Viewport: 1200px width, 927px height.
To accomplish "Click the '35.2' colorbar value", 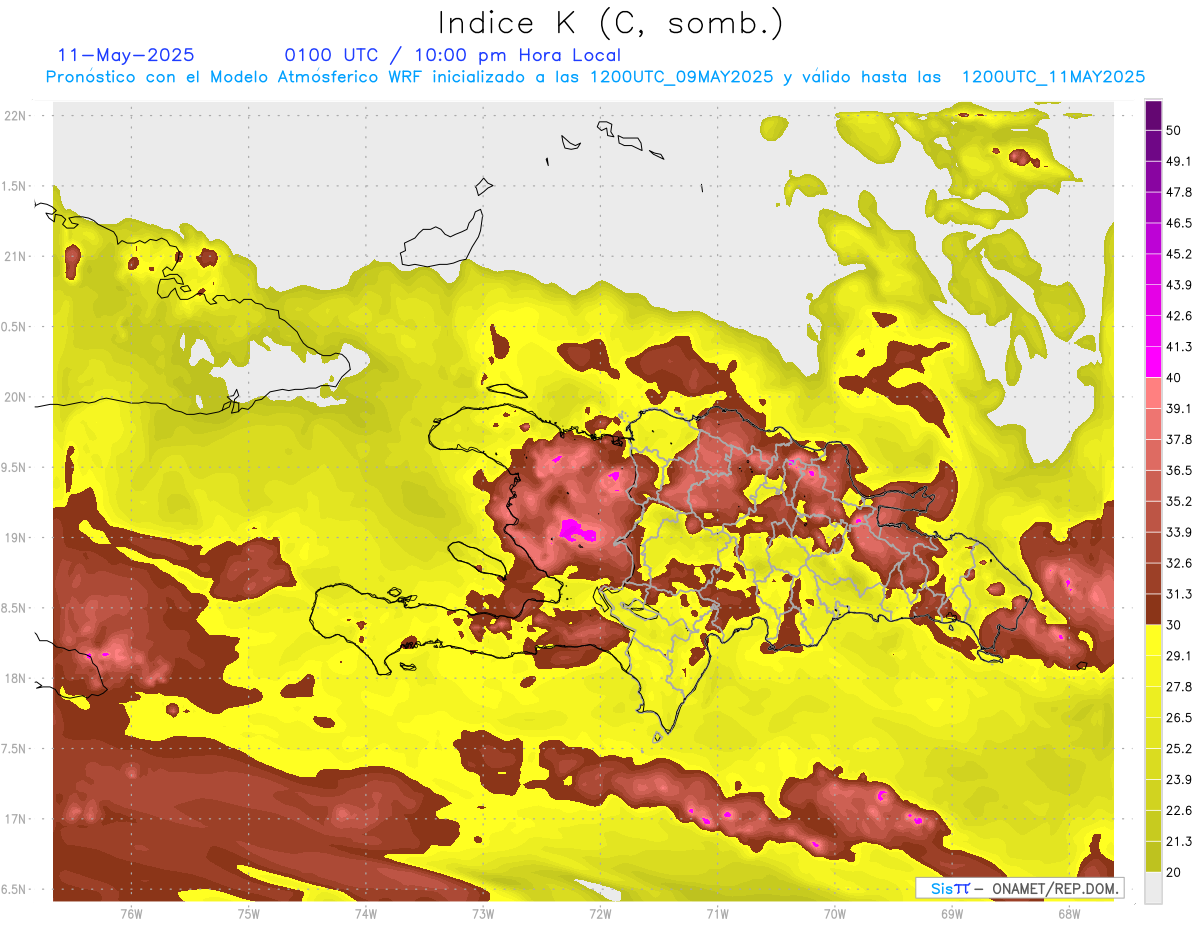I will tap(1178, 501).
